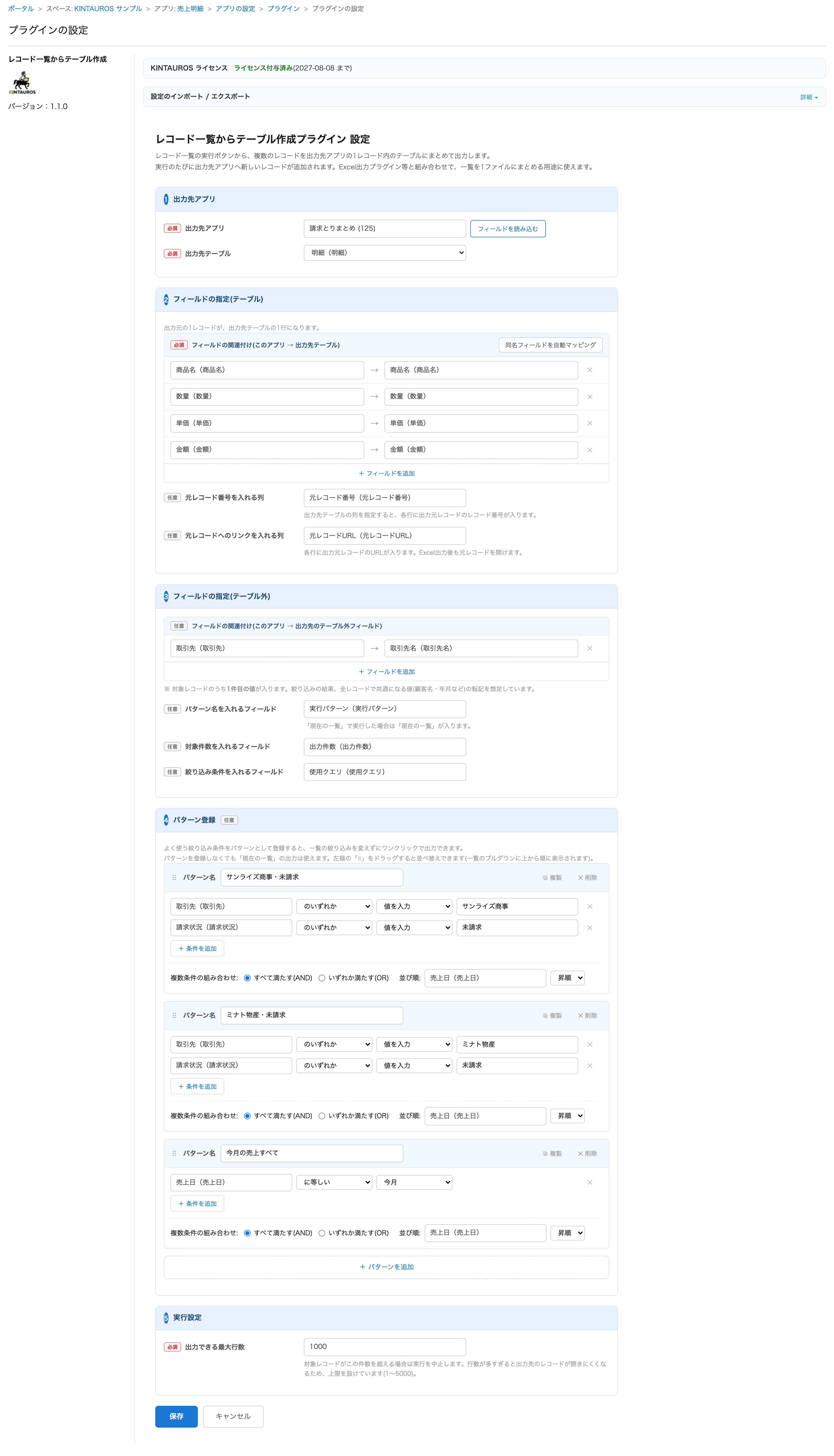Go to プラグイン breadcrumb link
Image resolution: width=834 pixels, height=1456 pixels.
284,9
